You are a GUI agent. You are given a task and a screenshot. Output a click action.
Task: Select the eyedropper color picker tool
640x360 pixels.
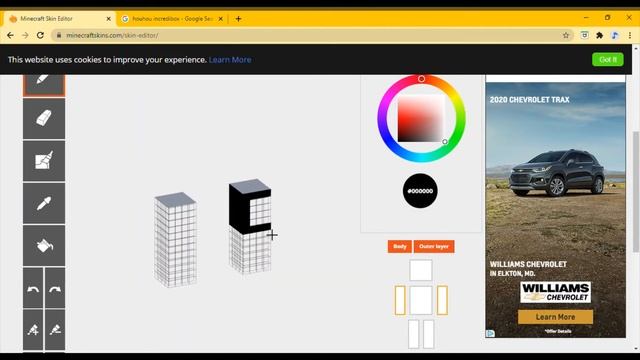coord(44,203)
